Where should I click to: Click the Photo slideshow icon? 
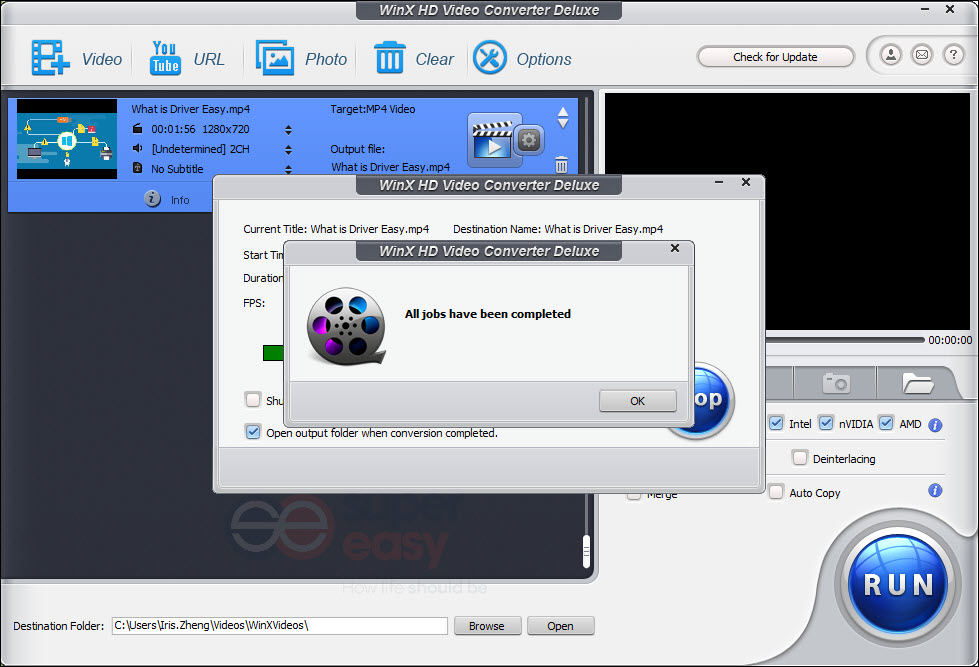click(x=274, y=58)
